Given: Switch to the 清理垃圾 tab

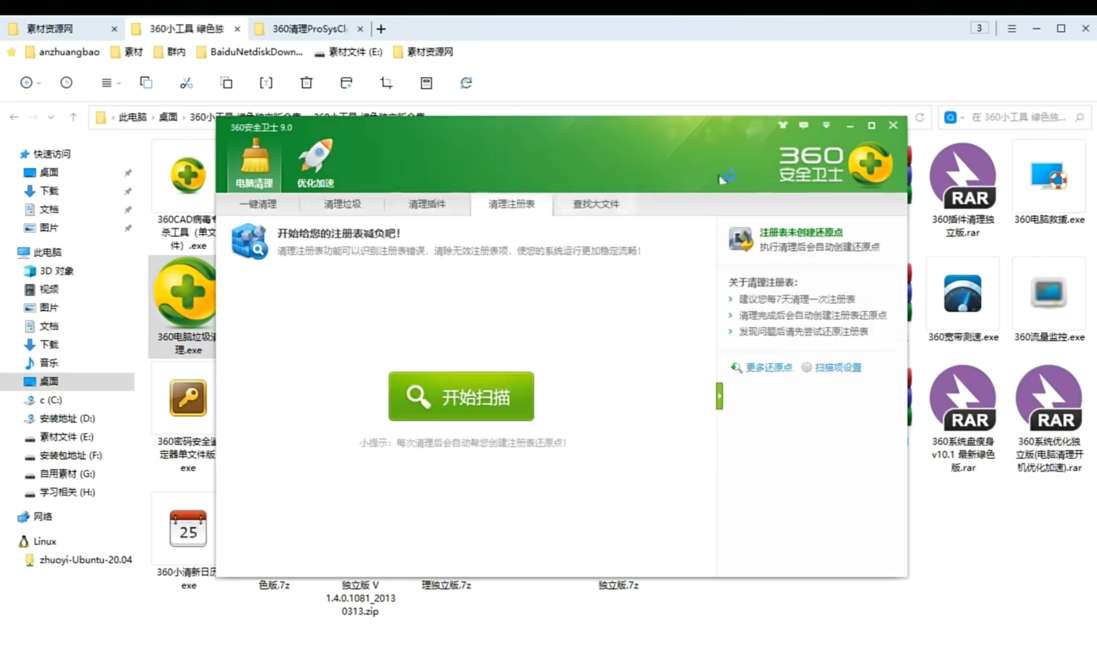Looking at the screenshot, I should pyautogui.click(x=341, y=203).
